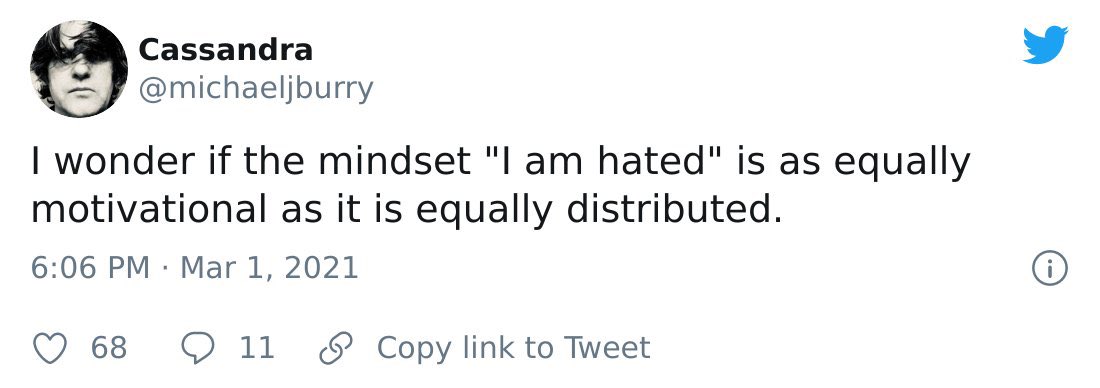This screenshot has height=388, width=1100.
Task: Select Copy link to Tweet
Action: [514, 348]
